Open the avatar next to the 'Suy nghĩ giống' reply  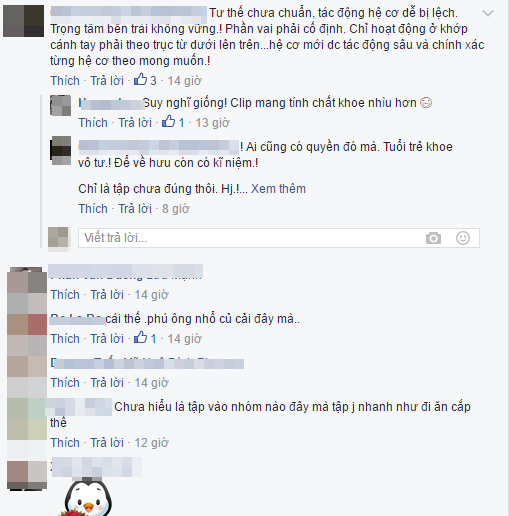point(60,105)
